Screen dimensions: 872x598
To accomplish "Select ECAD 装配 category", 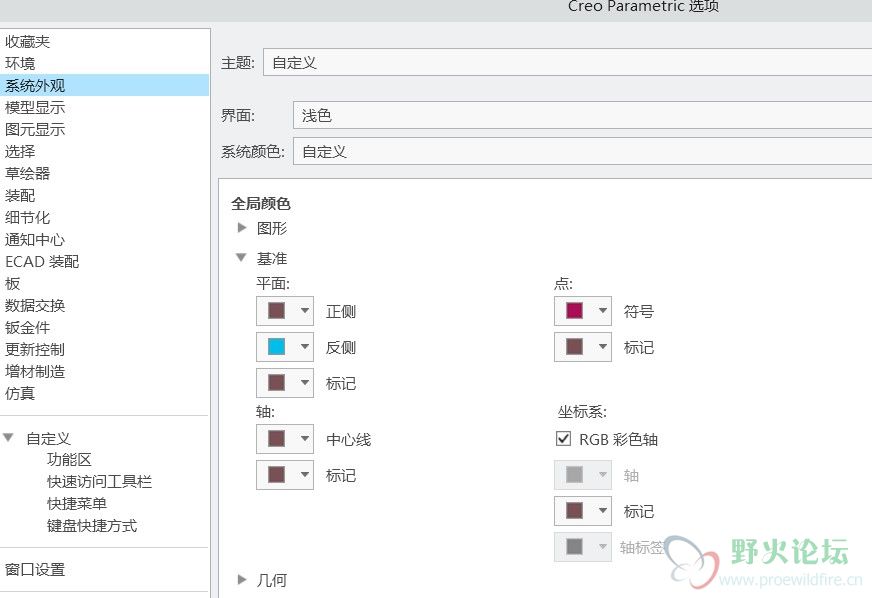I will click(42, 261).
